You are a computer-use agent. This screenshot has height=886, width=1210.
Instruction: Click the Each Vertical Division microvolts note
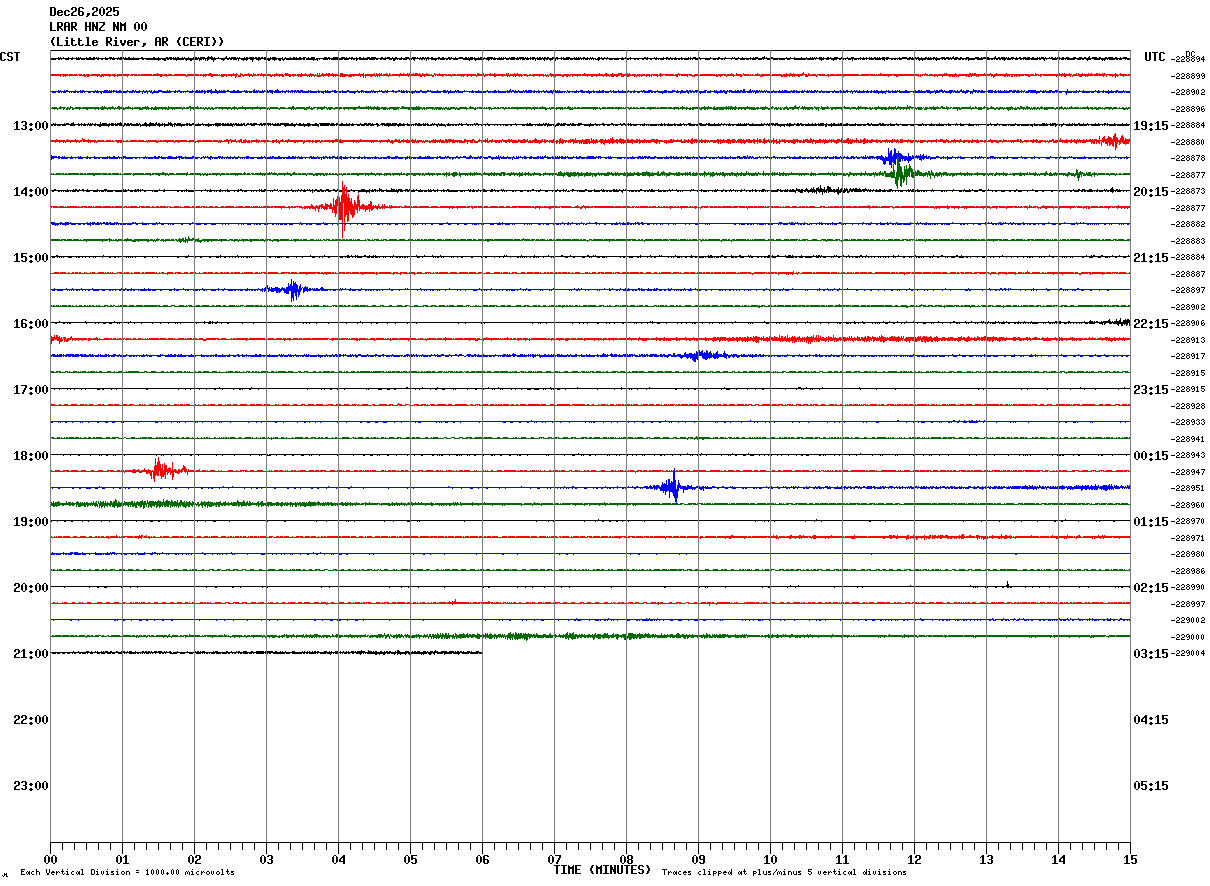click(x=127, y=873)
